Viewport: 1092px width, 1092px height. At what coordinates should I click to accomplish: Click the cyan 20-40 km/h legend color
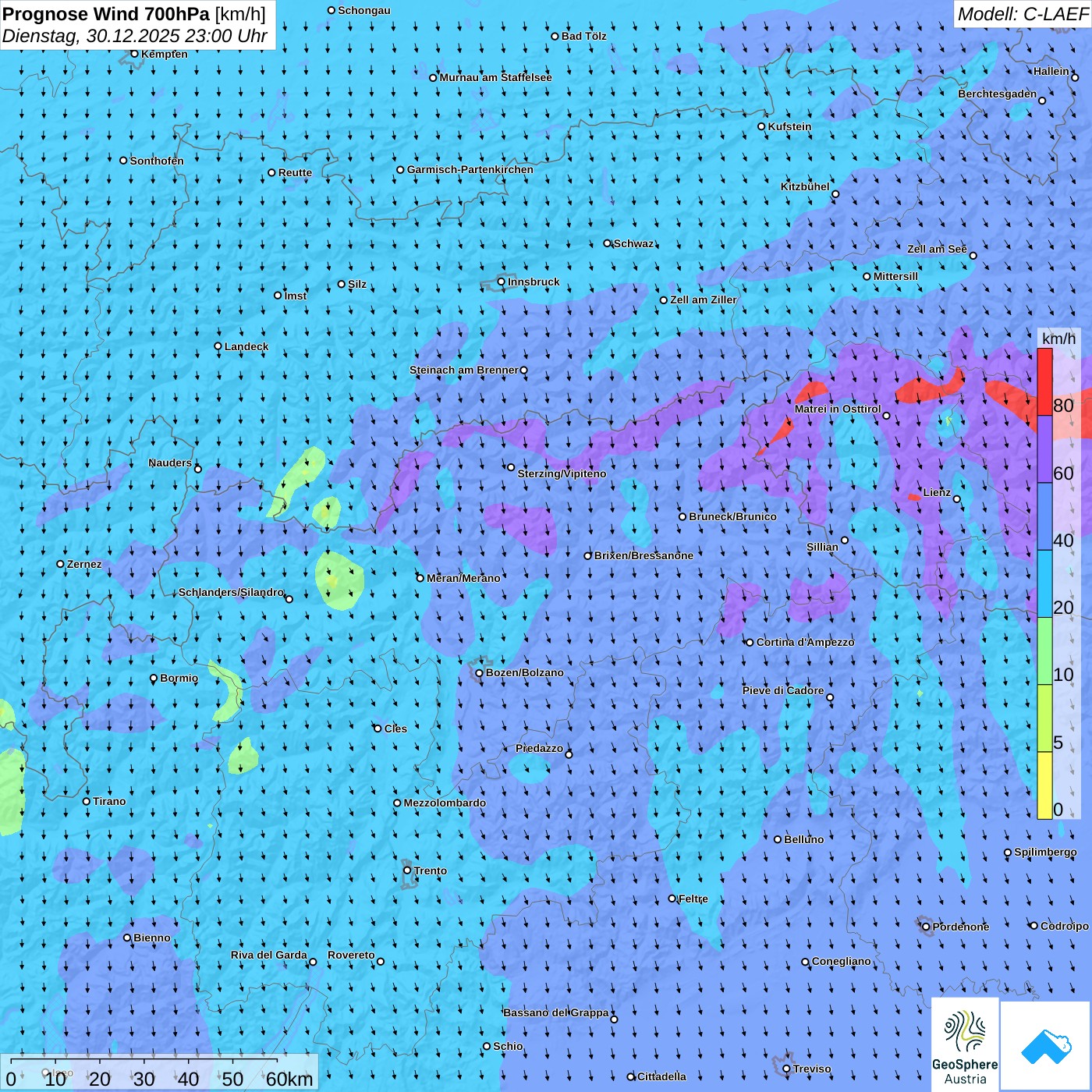[1044, 584]
